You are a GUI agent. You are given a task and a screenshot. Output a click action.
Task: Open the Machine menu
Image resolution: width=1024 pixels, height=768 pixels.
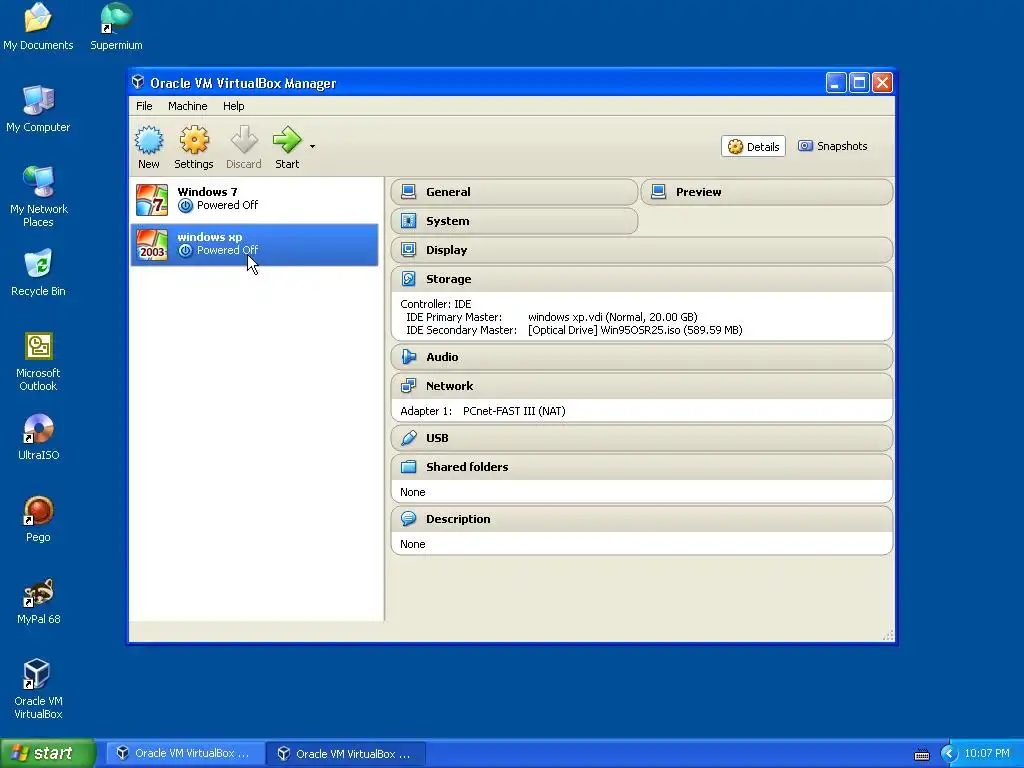pos(187,106)
